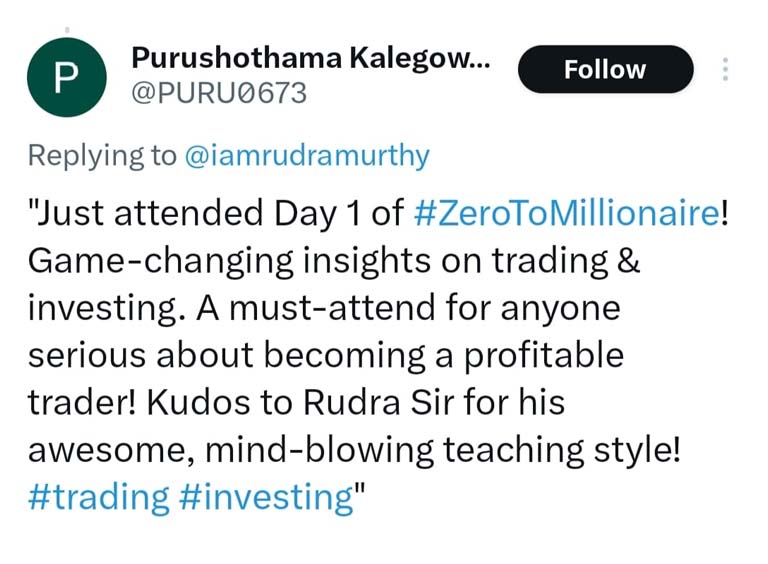Click the word "trader!" in the tweet
Viewport: 768px width, 564px height.
click(x=83, y=403)
